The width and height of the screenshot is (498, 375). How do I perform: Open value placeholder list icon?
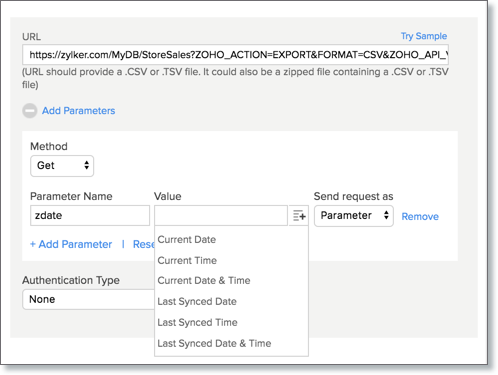point(299,216)
